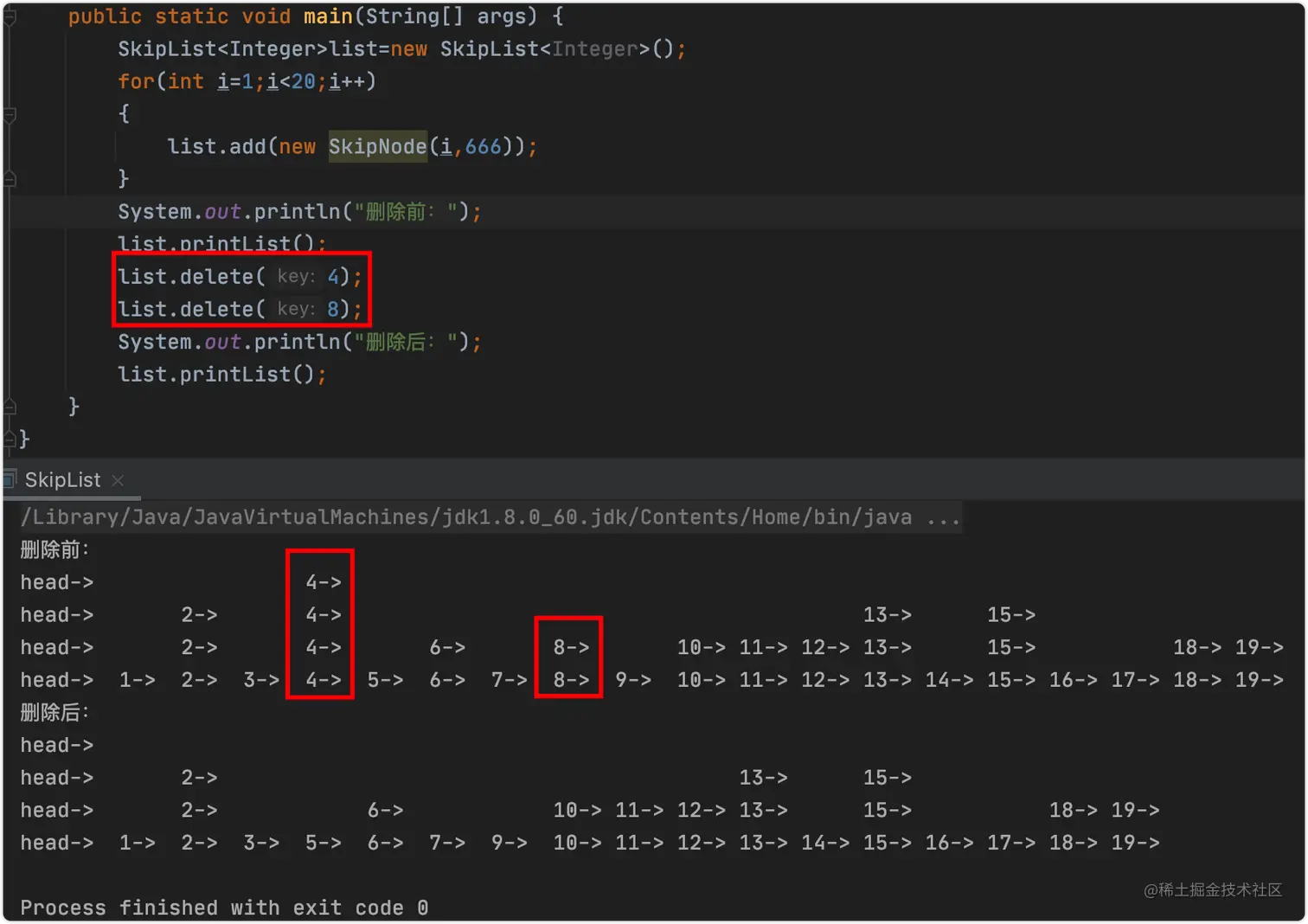This screenshot has width=1308, height=924.
Task: Click '5->' in the 删除后 console output
Action: (x=323, y=844)
